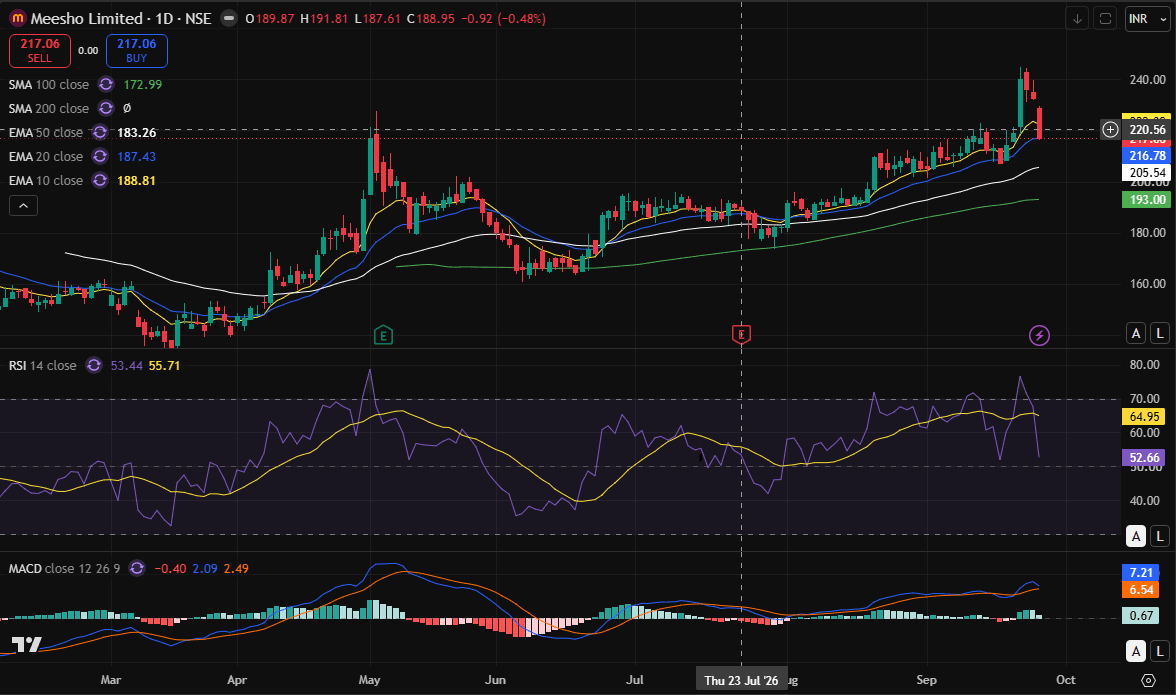Viewport: 1176px width, 695px height.
Task: Click the 0.00 spread value
Action: tap(88, 50)
